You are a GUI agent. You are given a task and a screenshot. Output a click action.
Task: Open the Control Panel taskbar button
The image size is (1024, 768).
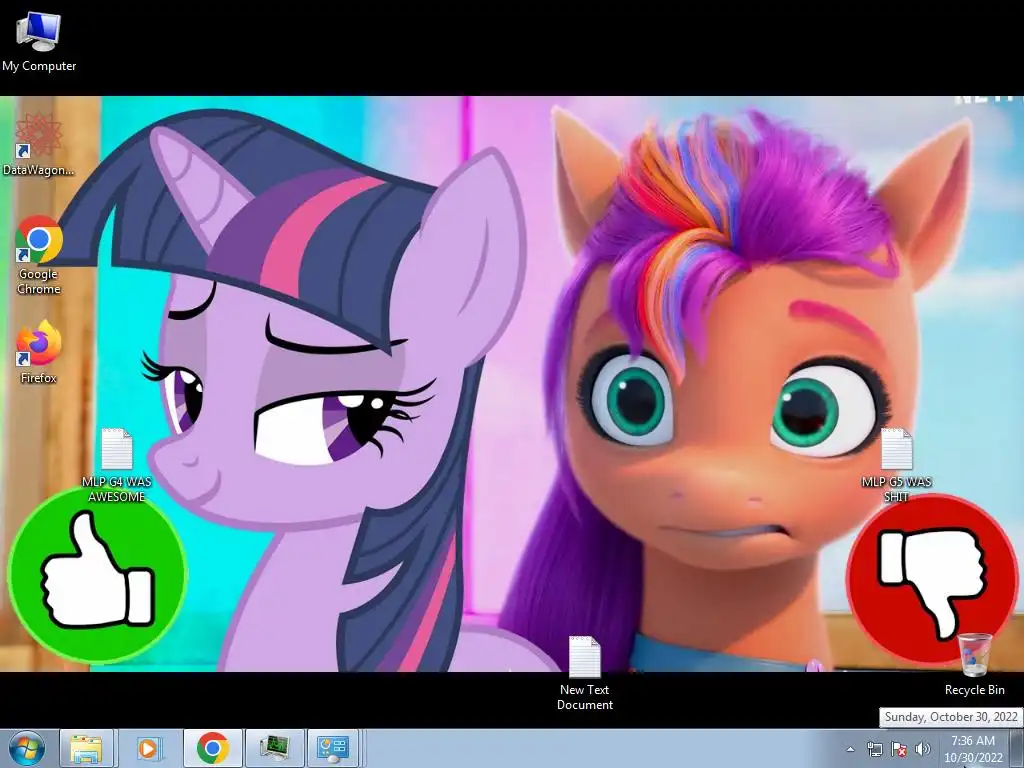click(333, 748)
